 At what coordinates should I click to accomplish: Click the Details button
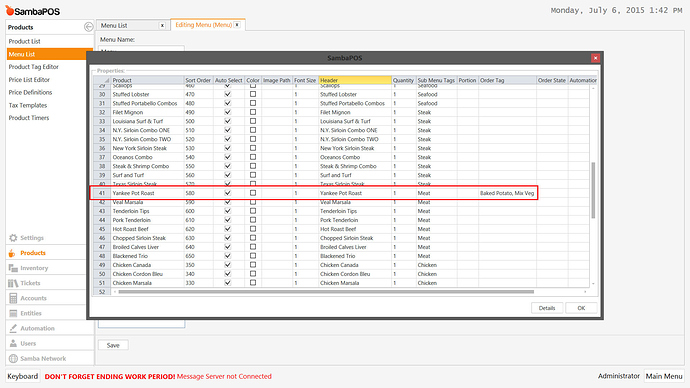(547, 308)
